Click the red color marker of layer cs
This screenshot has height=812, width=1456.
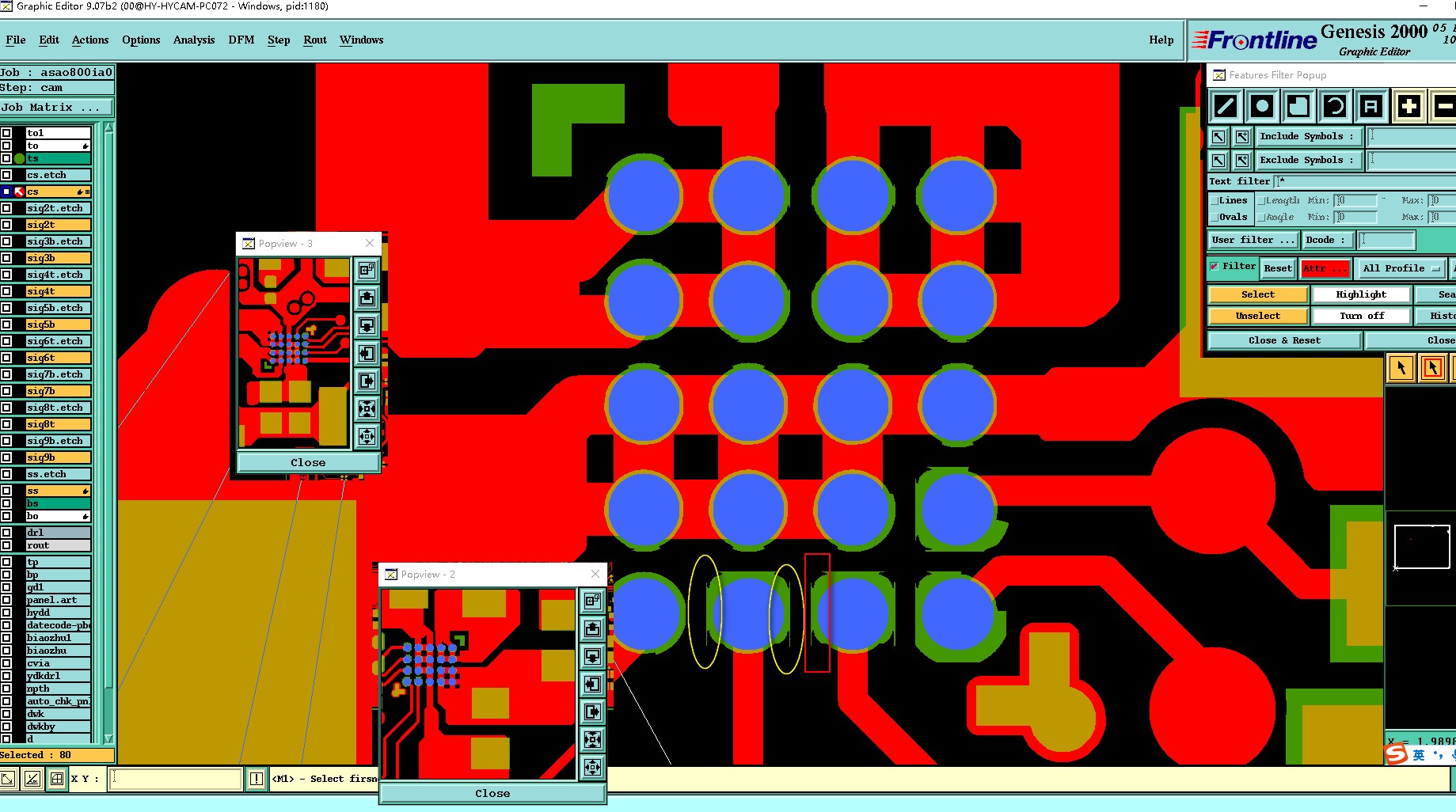pos(19,192)
